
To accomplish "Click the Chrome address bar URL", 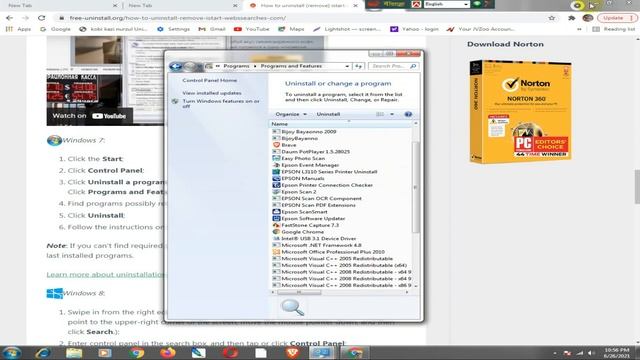I will coord(178,18).
